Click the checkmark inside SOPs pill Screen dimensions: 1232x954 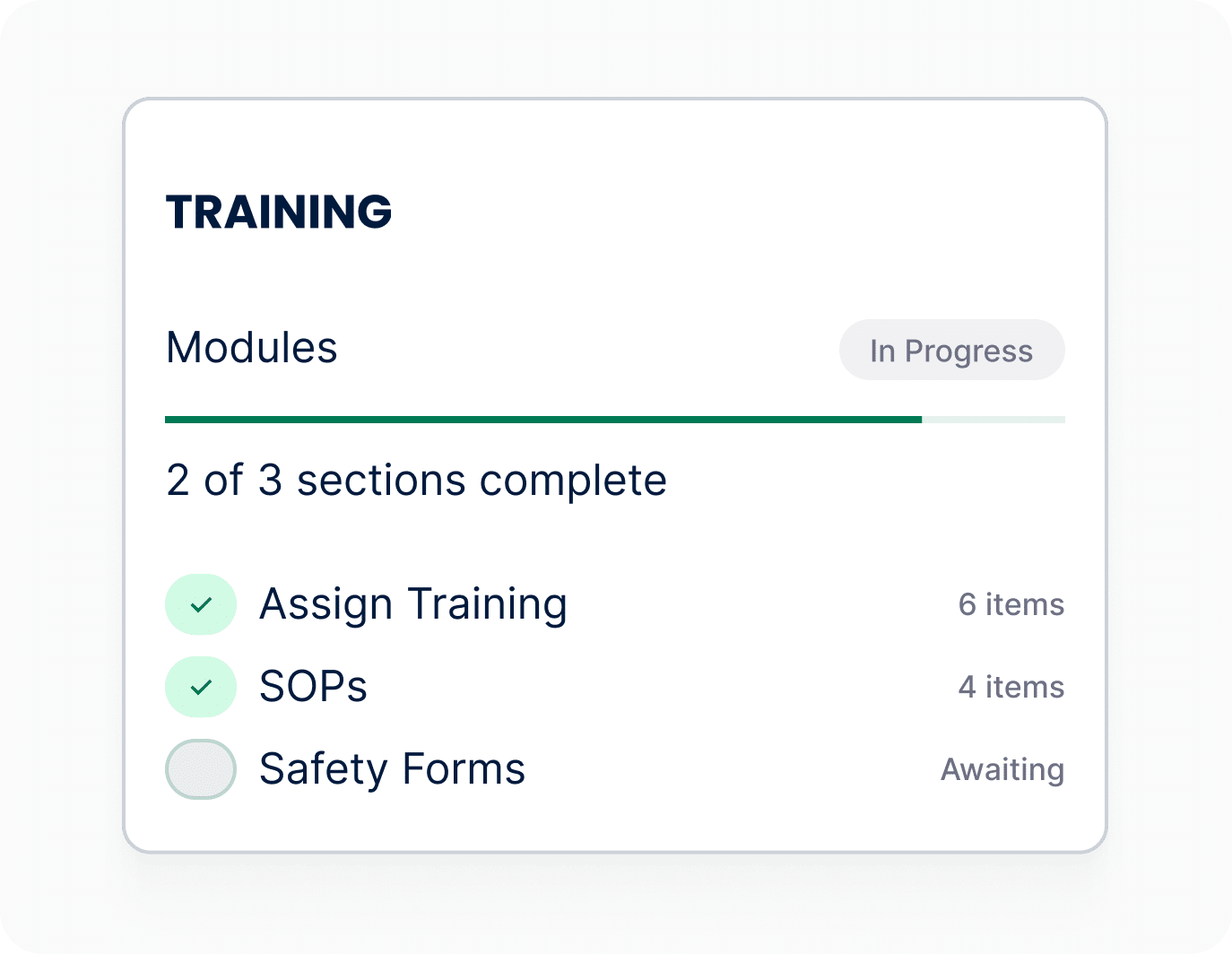click(201, 687)
